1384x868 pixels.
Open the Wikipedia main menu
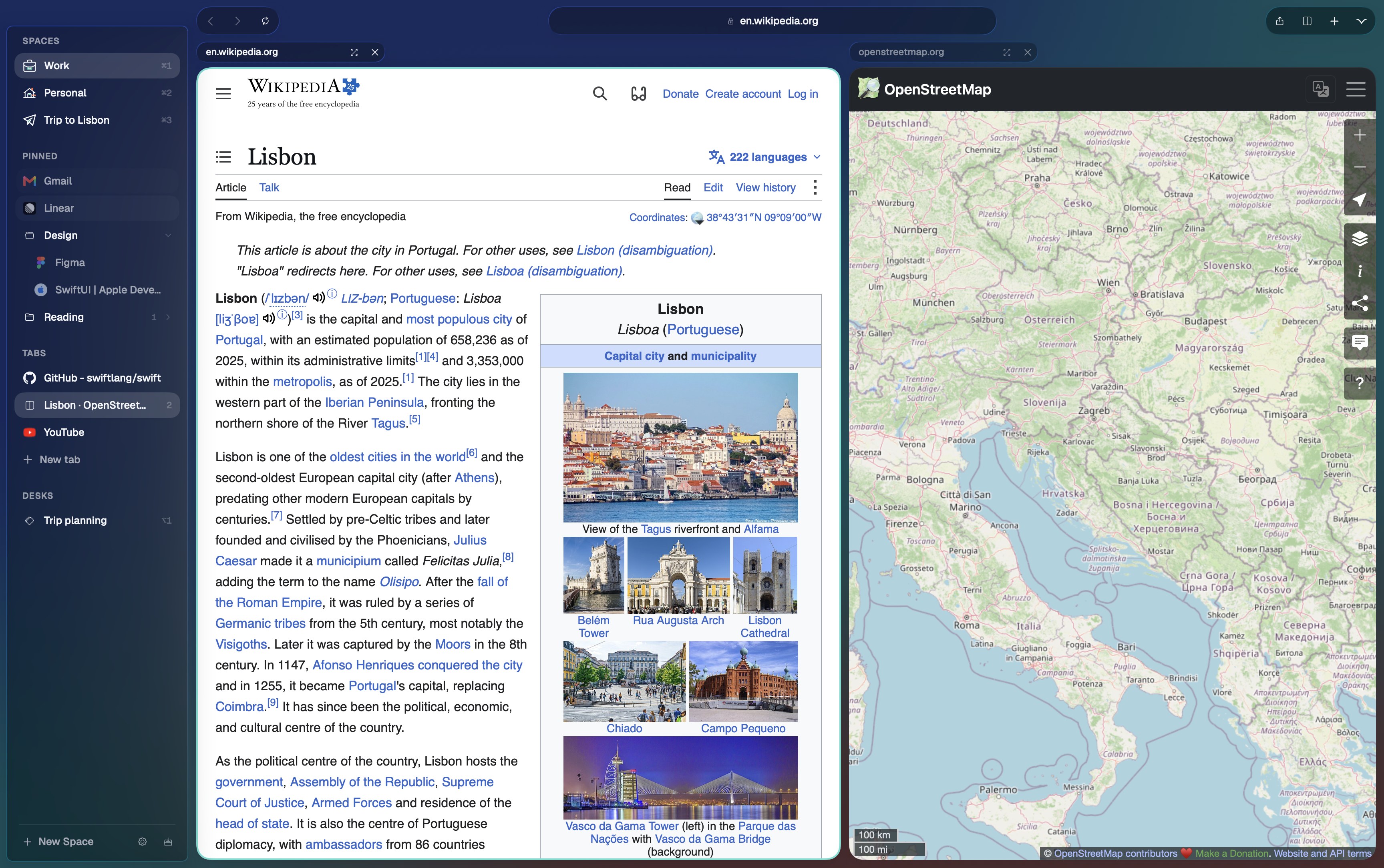(x=223, y=94)
